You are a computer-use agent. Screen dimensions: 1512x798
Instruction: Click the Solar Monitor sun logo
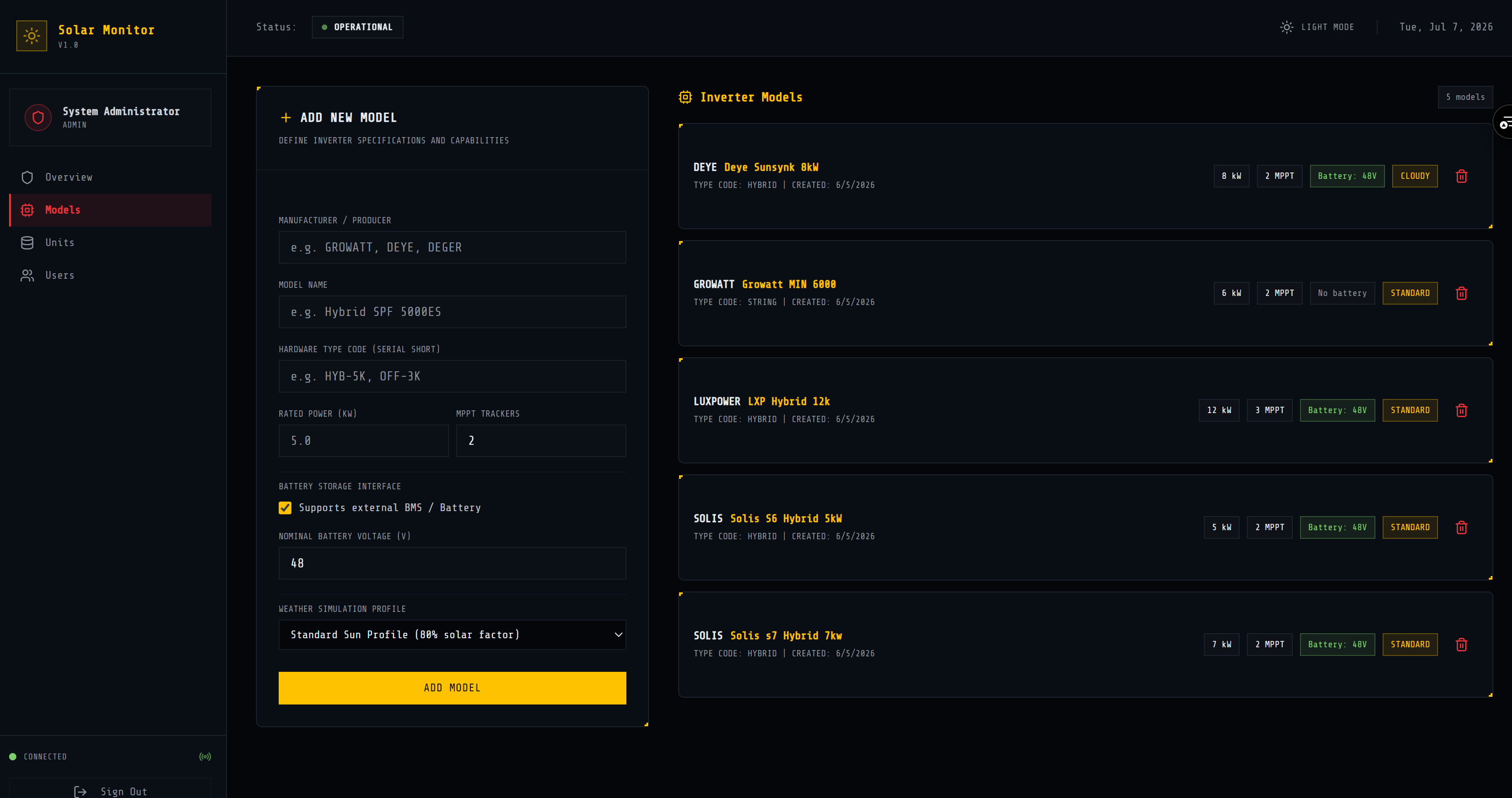click(32, 36)
